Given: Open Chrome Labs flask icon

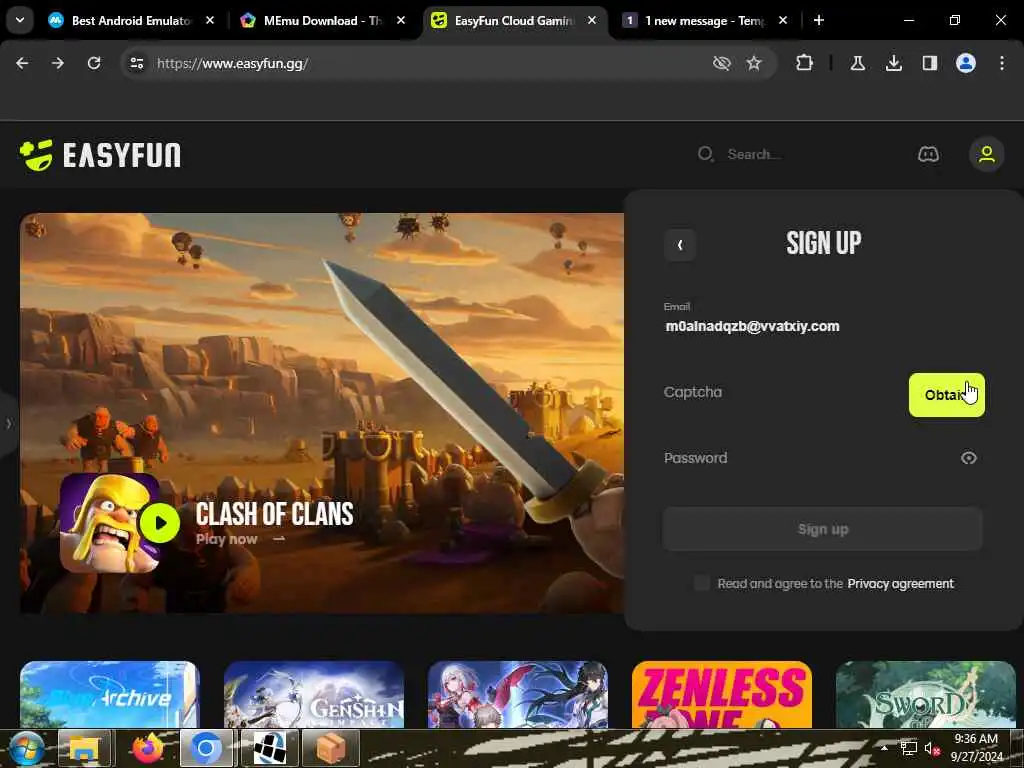Looking at the screenshot, I should (x=857, y=63).
